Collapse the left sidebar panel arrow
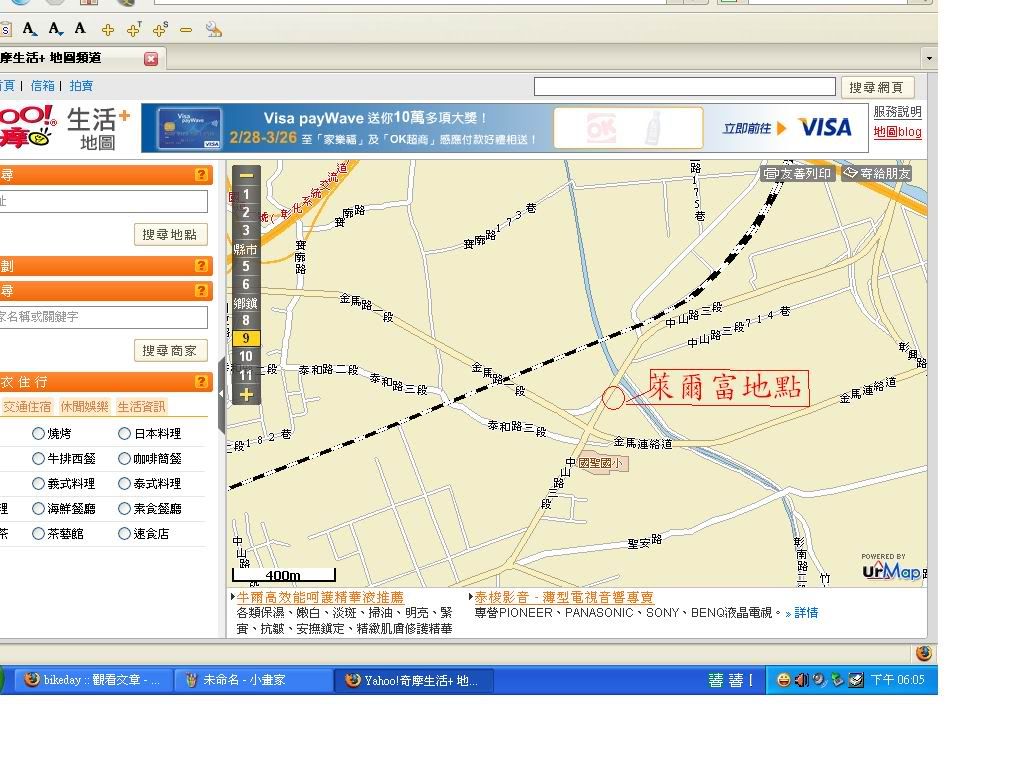1024x768 pixels. [221, 395]
